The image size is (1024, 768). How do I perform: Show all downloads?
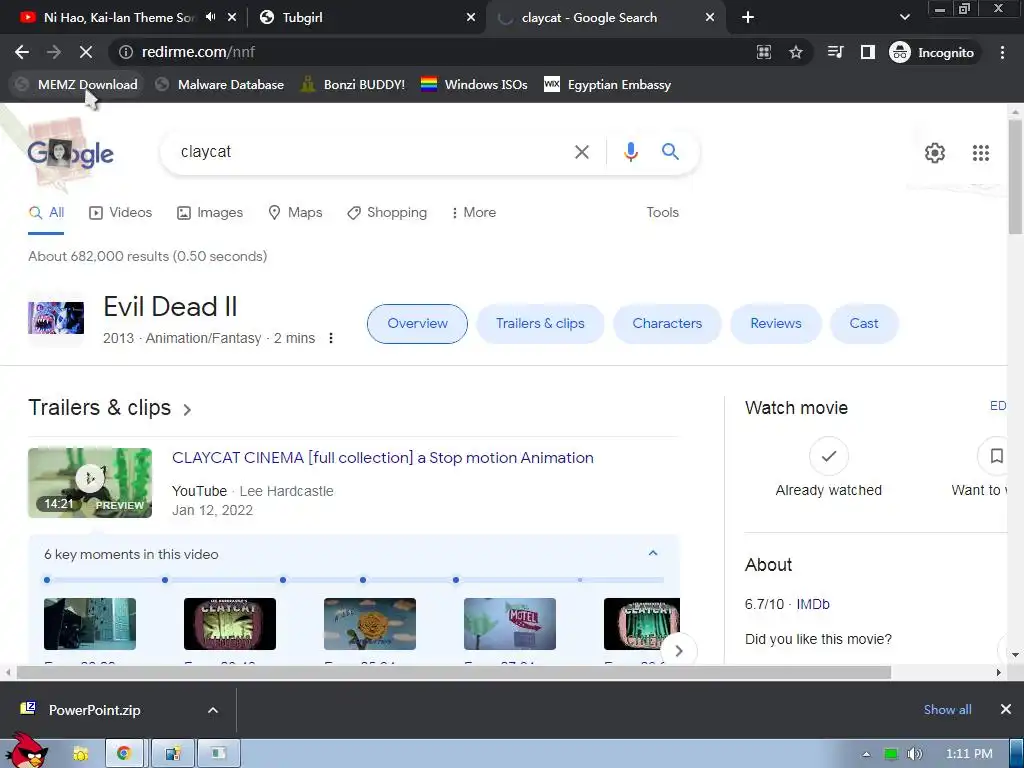(x=948, y=710)
